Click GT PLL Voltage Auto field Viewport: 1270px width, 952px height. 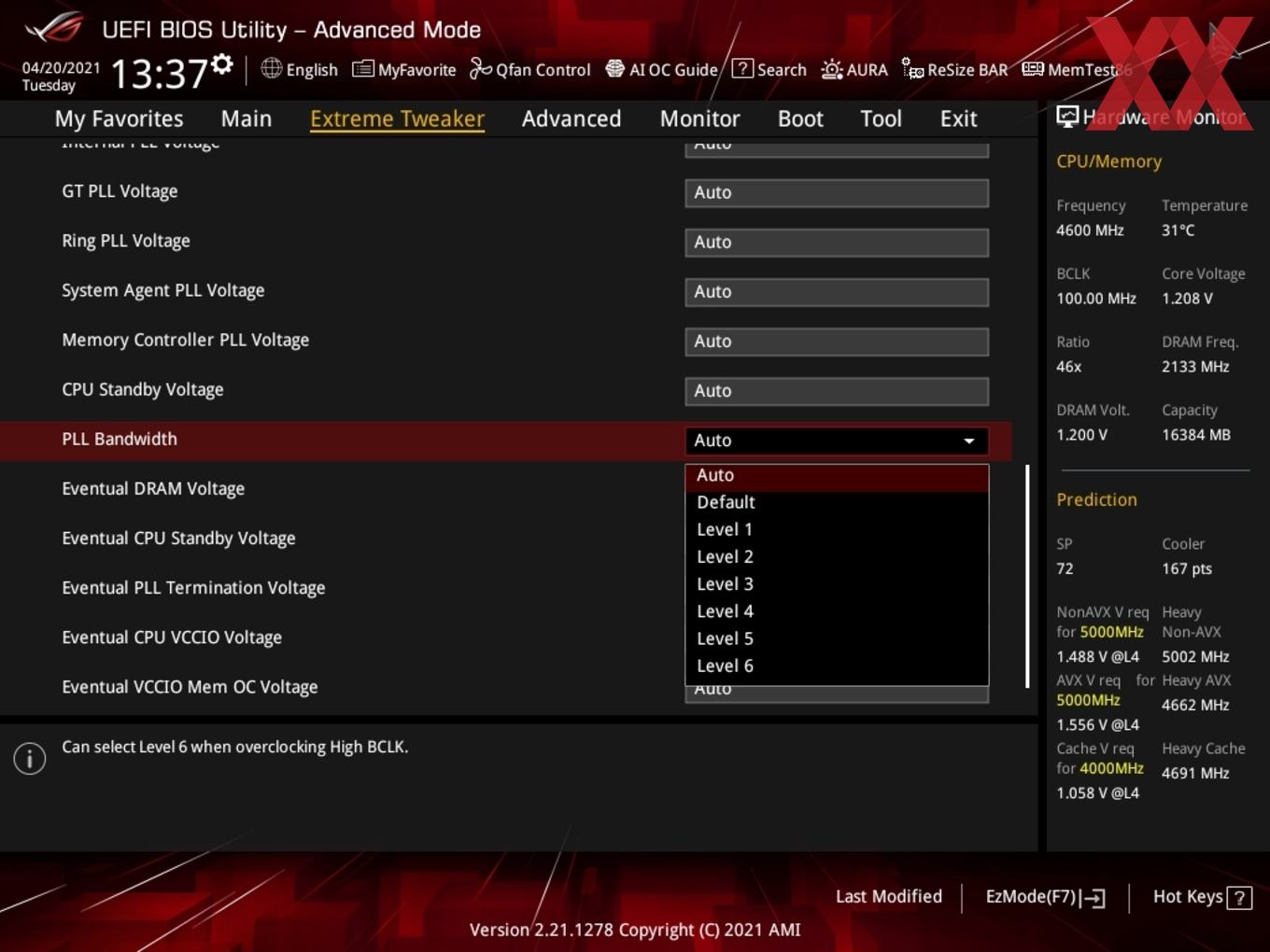(837, 193)
